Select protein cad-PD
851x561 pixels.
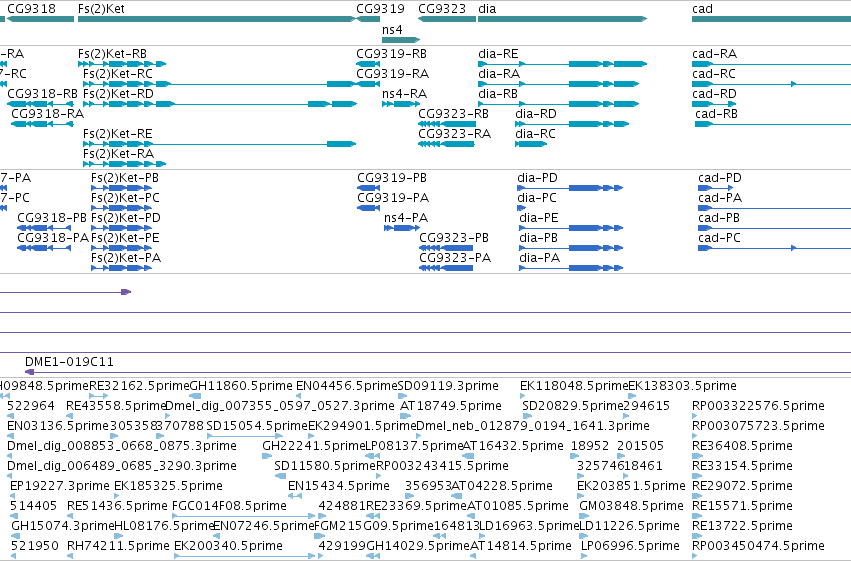click(720, 178)
